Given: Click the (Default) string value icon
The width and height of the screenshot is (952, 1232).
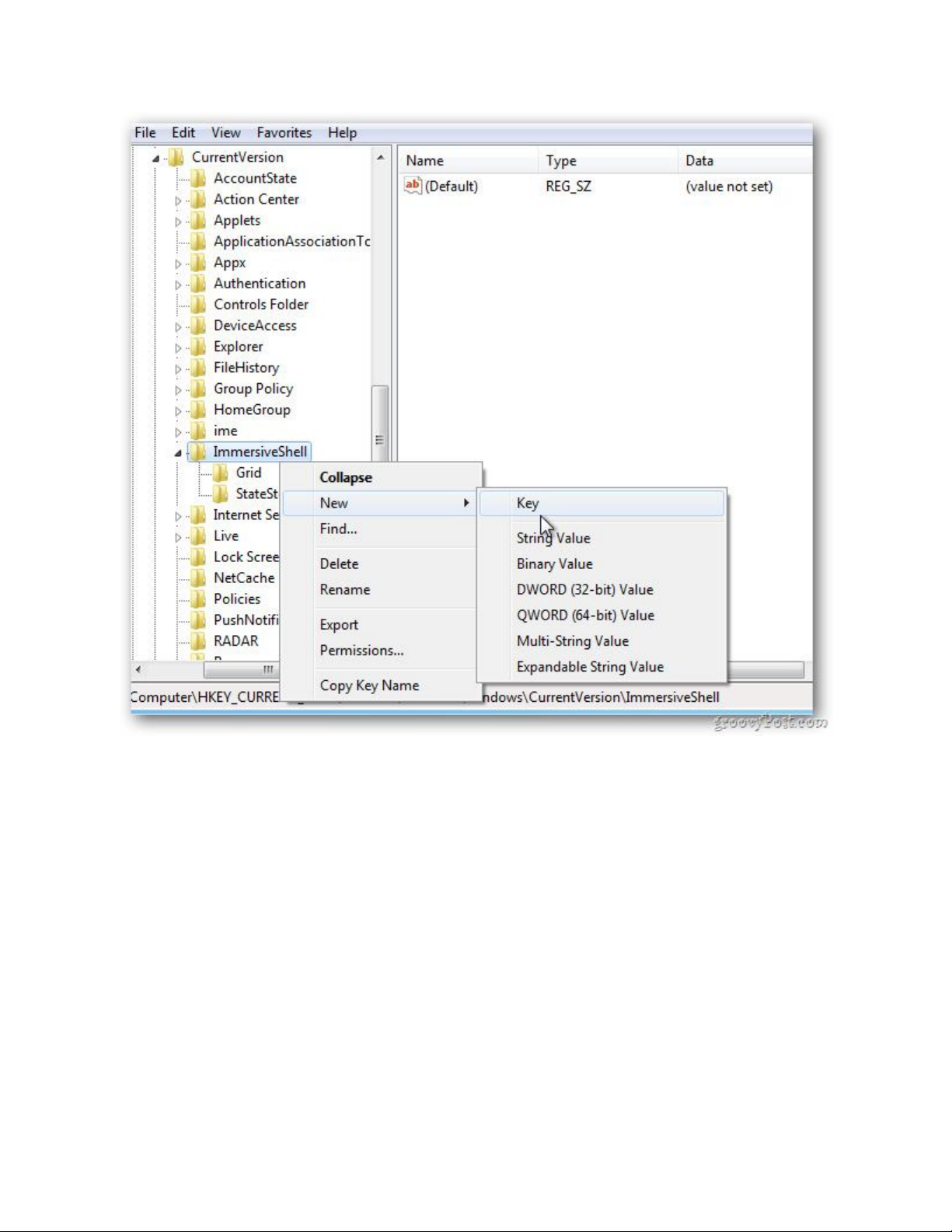Looking at the screenshot, I should 413,186.
